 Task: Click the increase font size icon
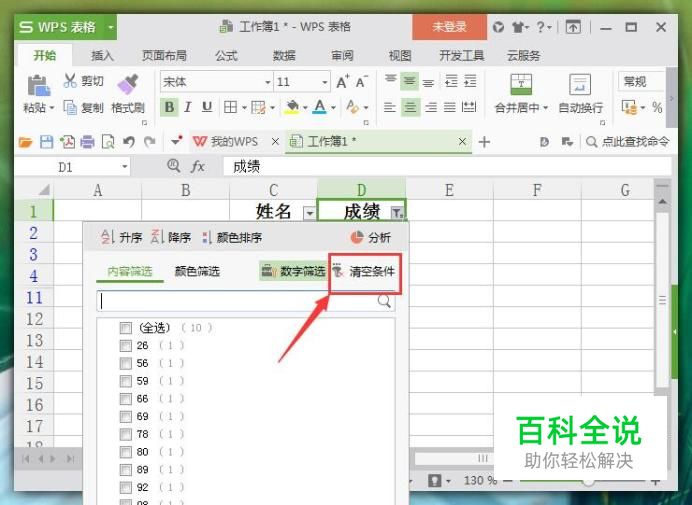343,82
